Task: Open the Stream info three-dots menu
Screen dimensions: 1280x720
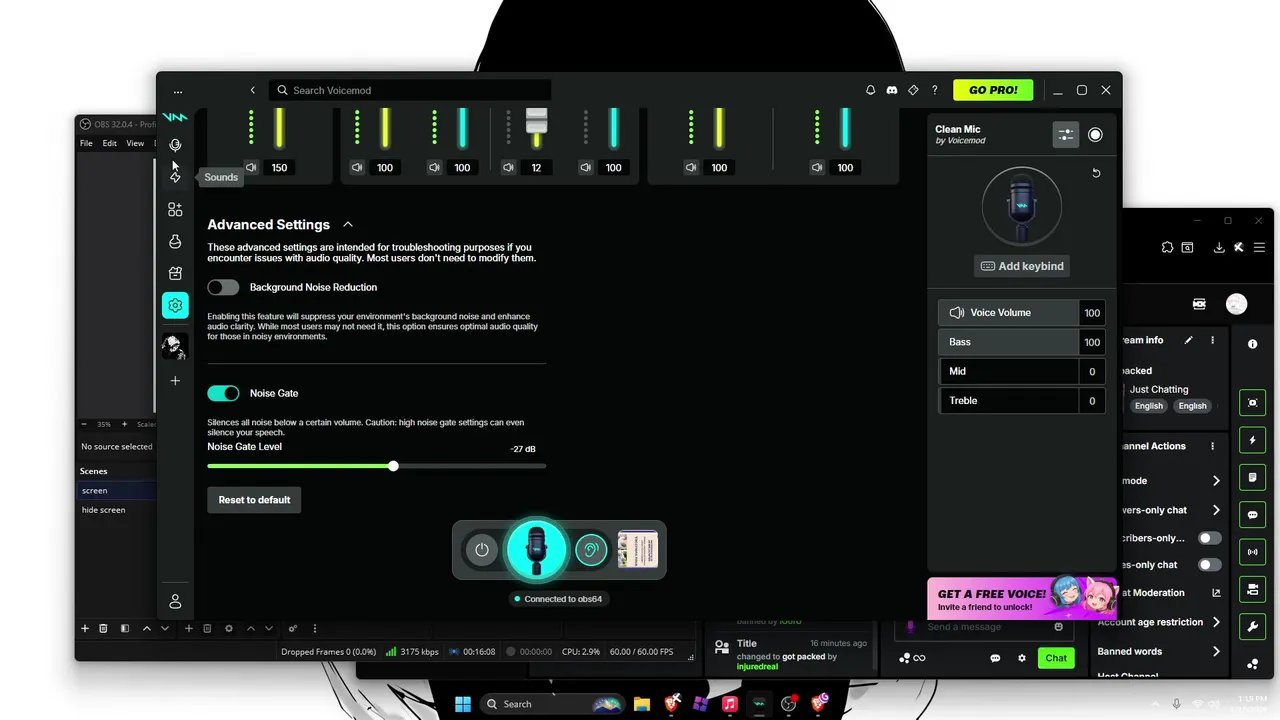Action: [x=1213, y=340]
